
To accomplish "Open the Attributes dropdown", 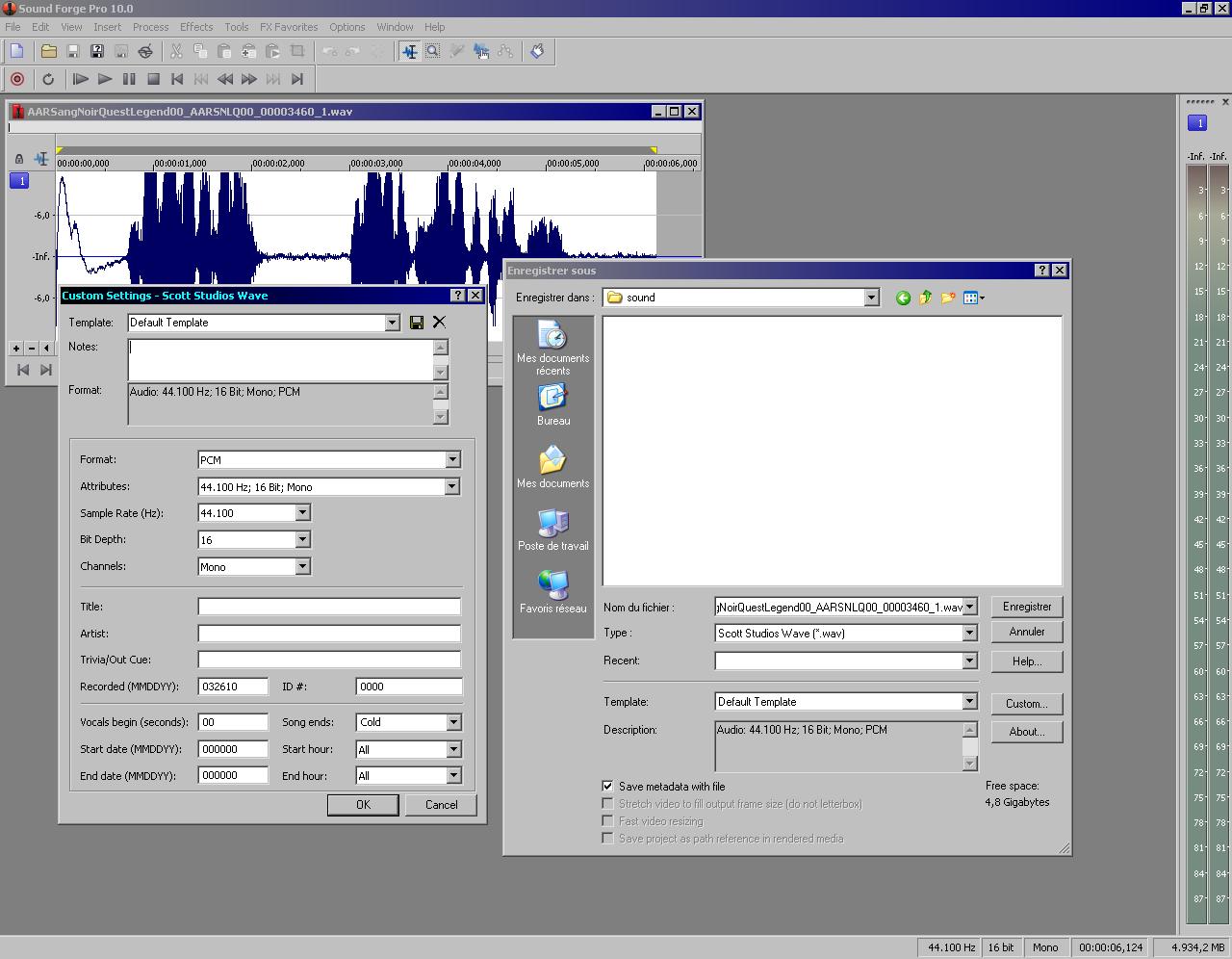I will coord(451,487).
